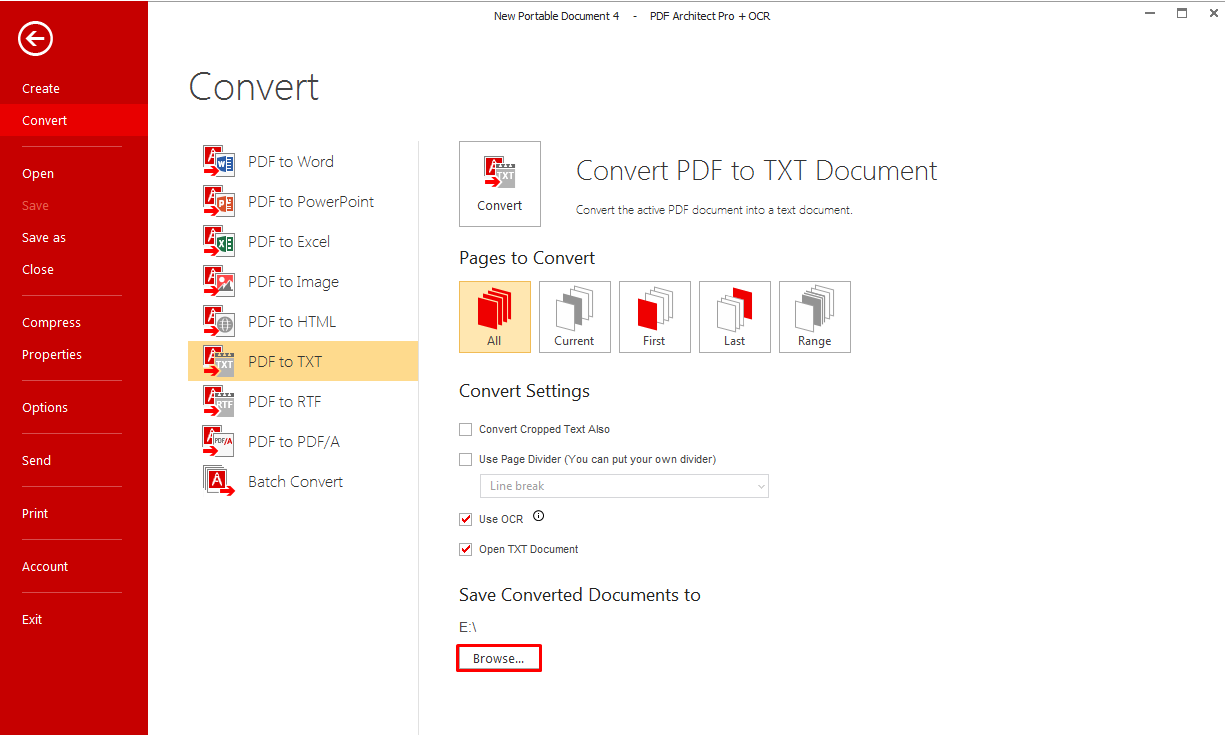
Task: Select the PDF to Word conversion icon
Action: pyautogui.click(x=219, y=161)
